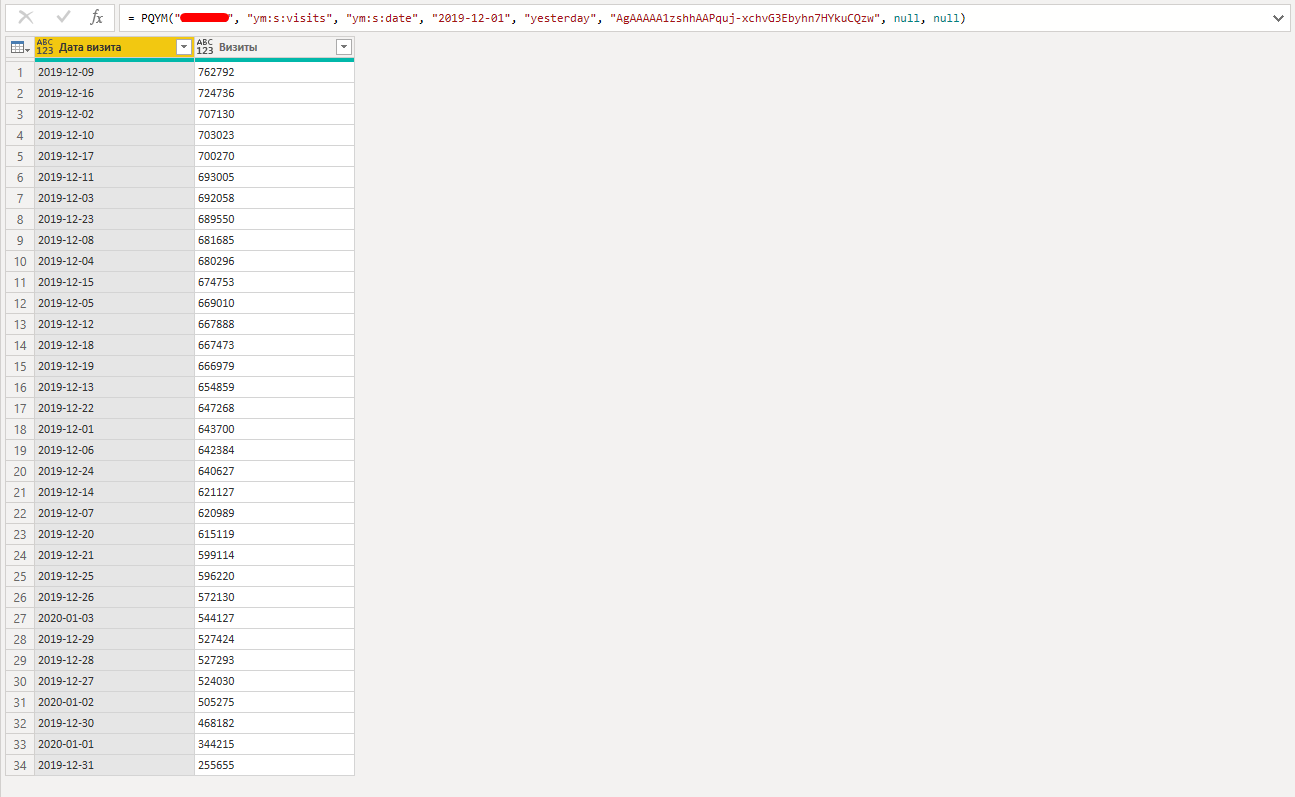
Task: Select the cell with value 527424
Action: (274, 639)
